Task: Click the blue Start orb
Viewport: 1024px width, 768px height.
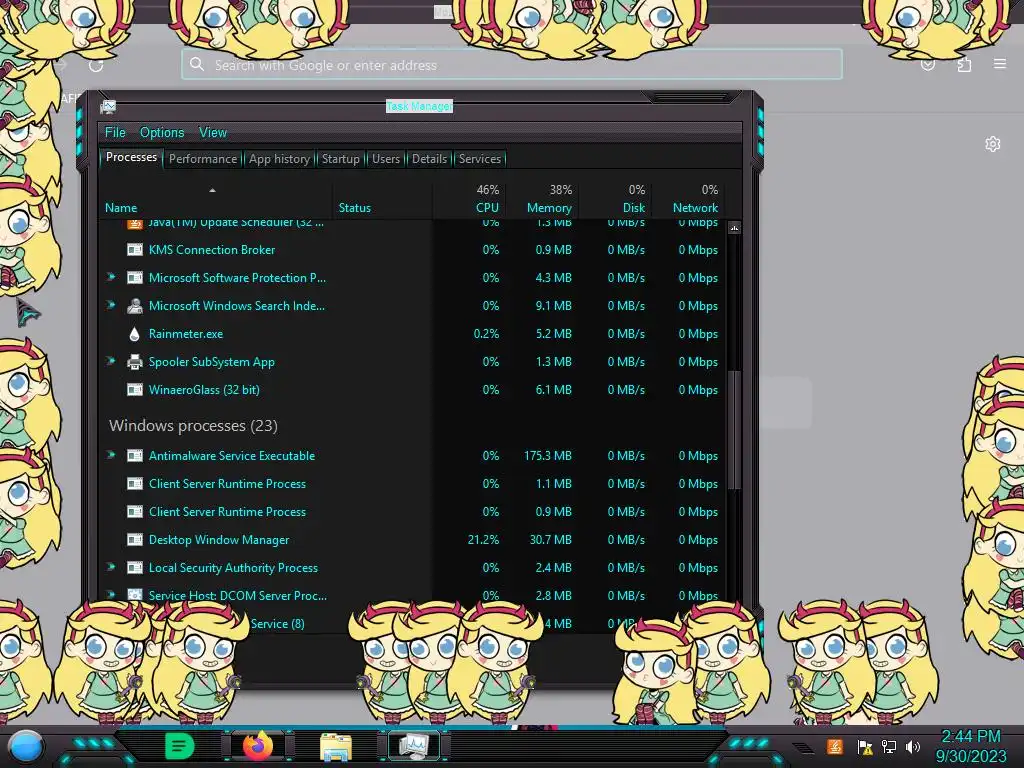Action: point(26,746)
